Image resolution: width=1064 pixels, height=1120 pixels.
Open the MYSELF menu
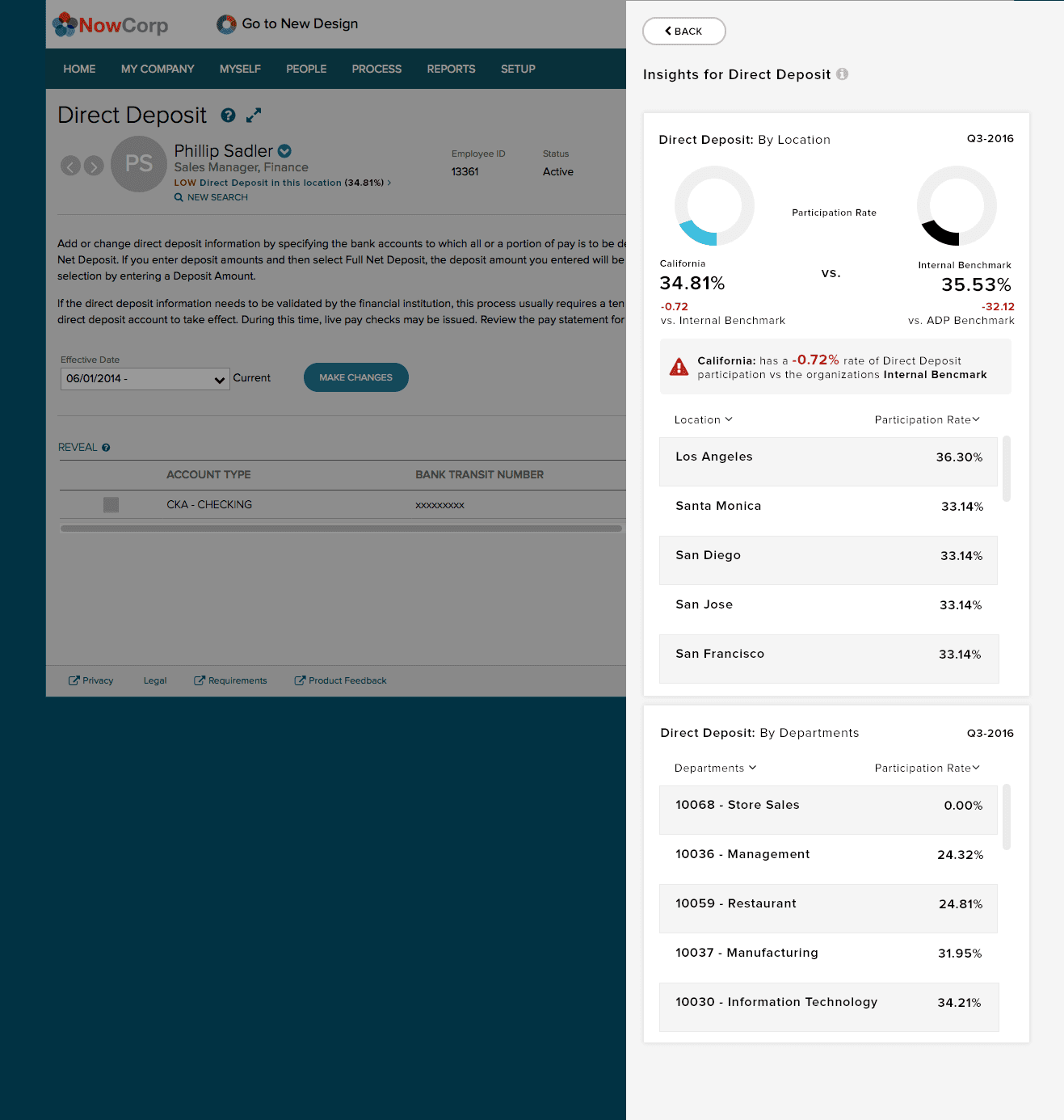point(240,69)
